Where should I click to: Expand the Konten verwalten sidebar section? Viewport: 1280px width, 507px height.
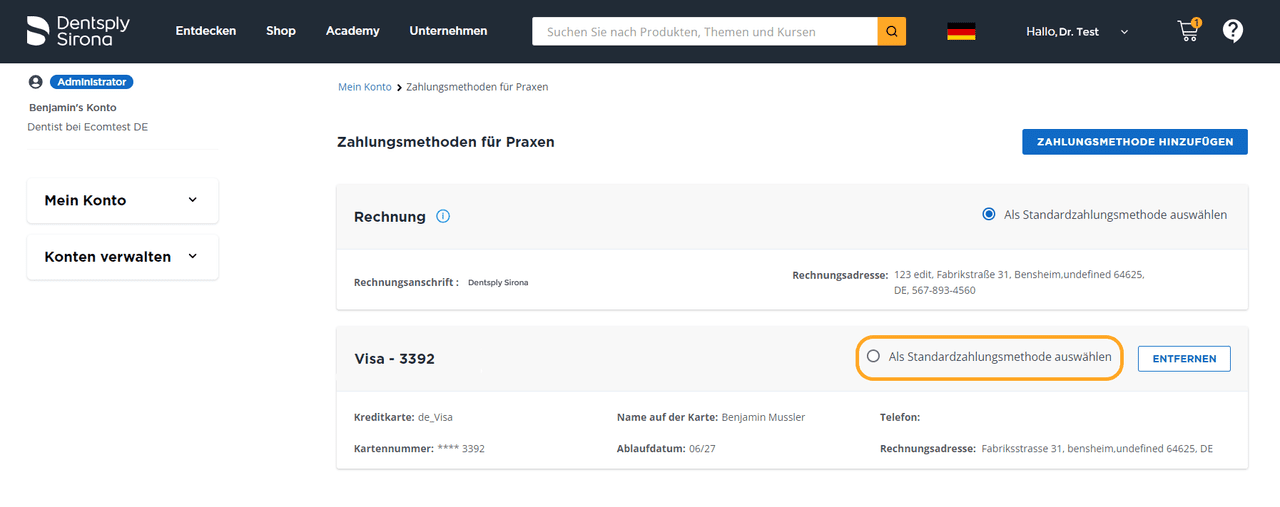click(x=122, y=257)
